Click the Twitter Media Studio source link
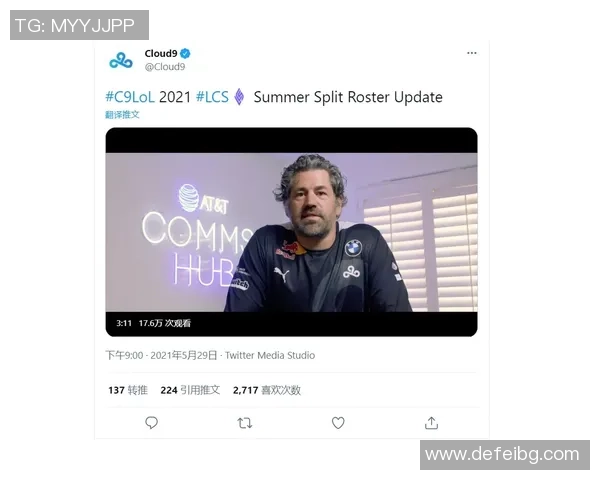Screen dimensions: 600x480 270,355
